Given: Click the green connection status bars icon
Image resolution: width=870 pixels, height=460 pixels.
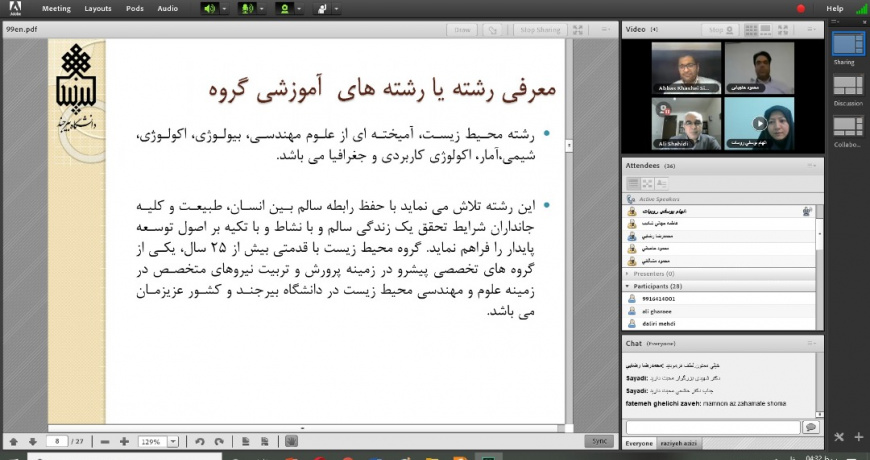Looking at the screenshot, I should click(861, 8).
